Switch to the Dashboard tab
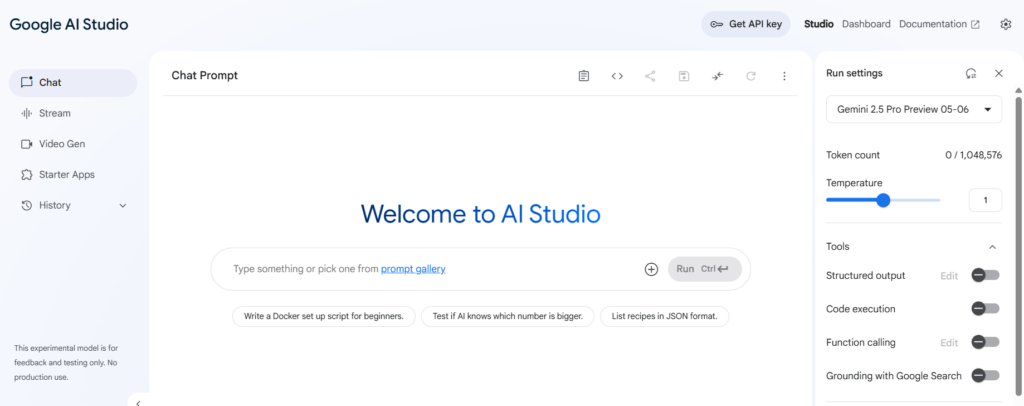 (866, 24)
